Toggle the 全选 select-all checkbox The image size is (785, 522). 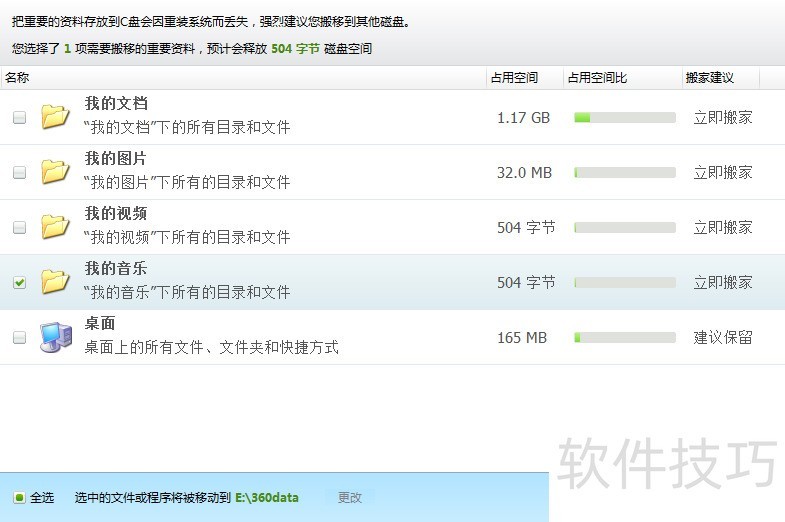pos(19,497)
